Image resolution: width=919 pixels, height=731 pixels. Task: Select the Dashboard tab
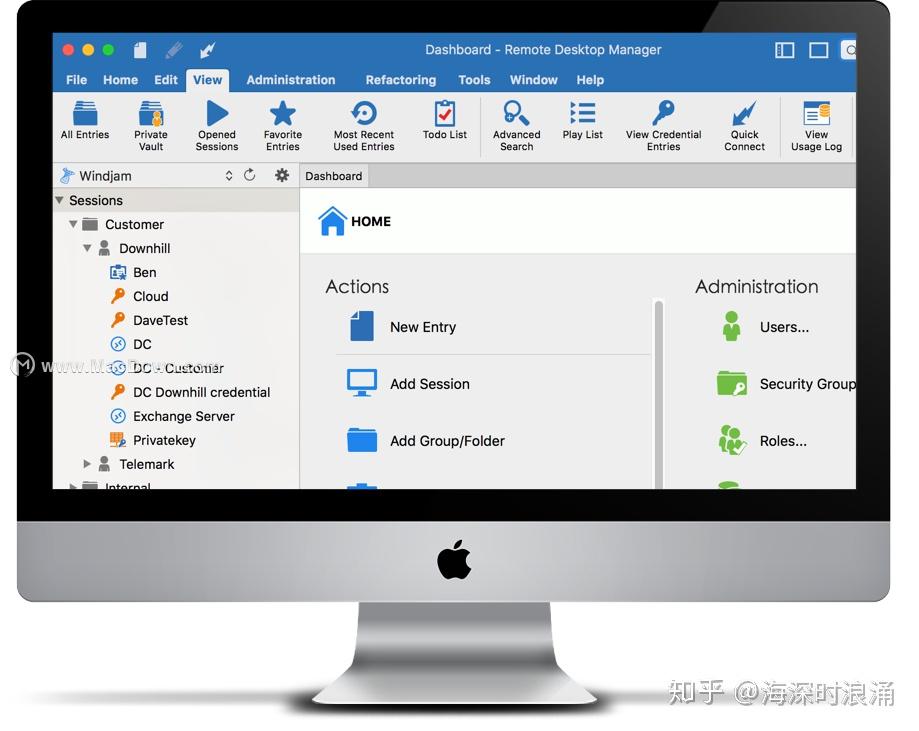pyautogui.click(x=333, y=175)
